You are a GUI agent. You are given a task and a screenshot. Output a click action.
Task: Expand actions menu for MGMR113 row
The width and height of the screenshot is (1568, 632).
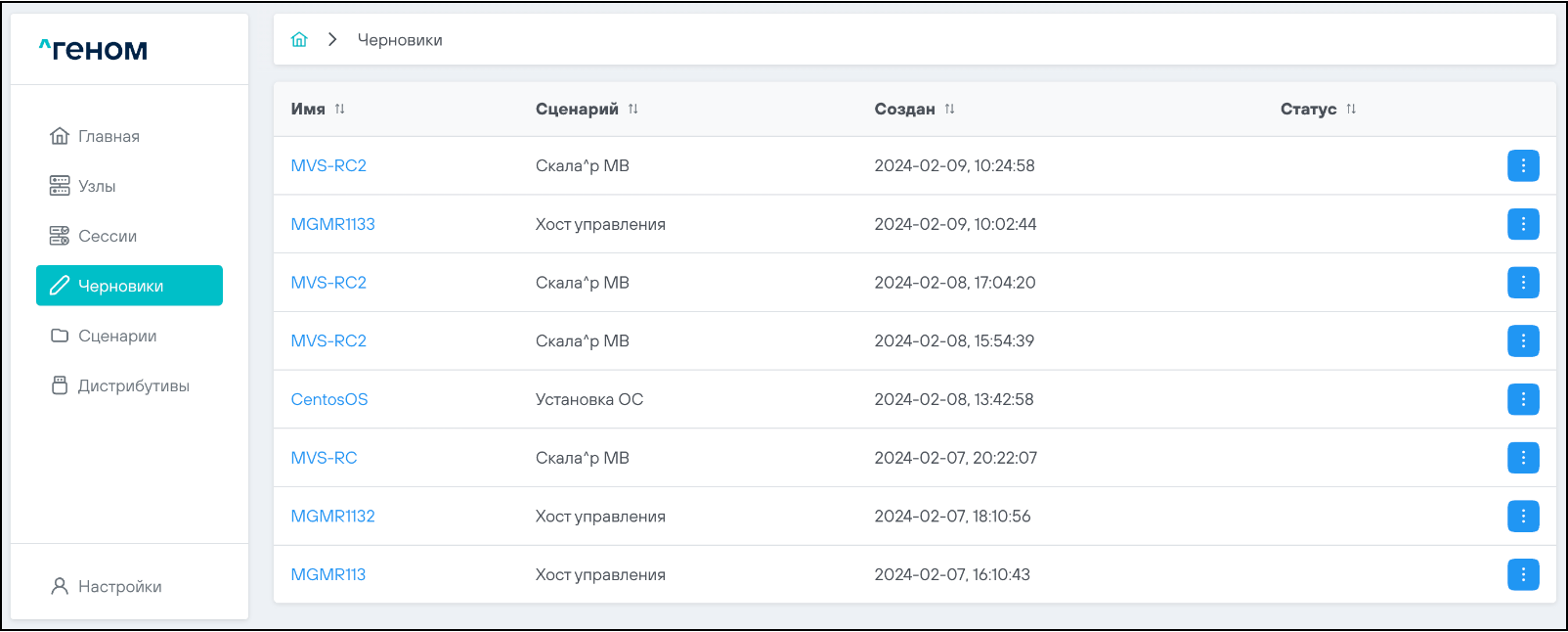coord(1523,574)
